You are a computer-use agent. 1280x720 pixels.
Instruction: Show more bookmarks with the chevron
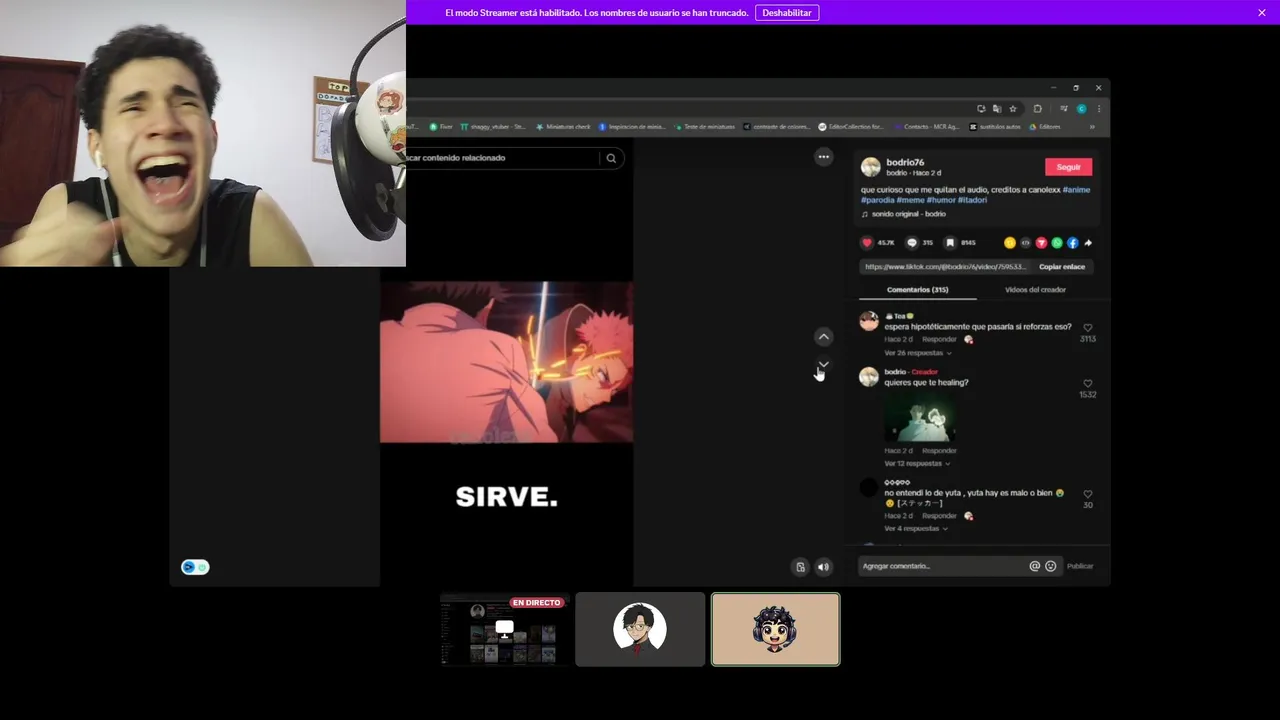tap(1092, 127)
